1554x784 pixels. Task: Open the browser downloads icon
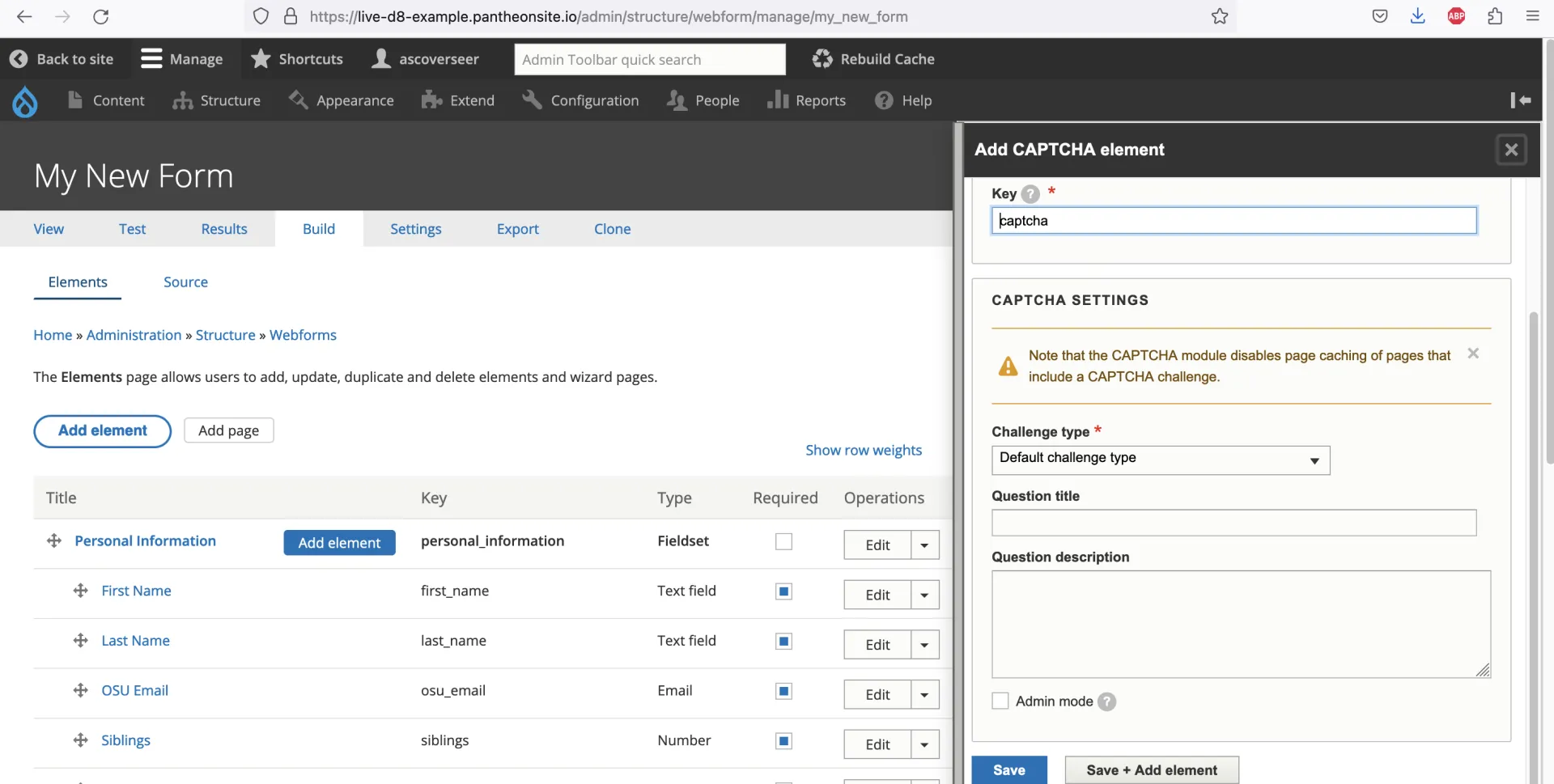(1417, 16)
